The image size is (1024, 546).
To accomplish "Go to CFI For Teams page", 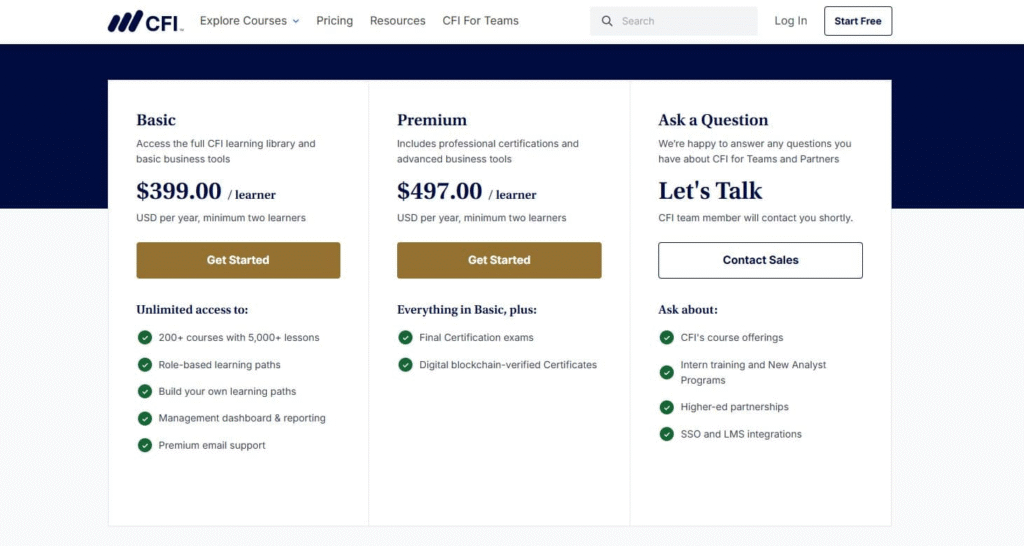I will 480,21.
